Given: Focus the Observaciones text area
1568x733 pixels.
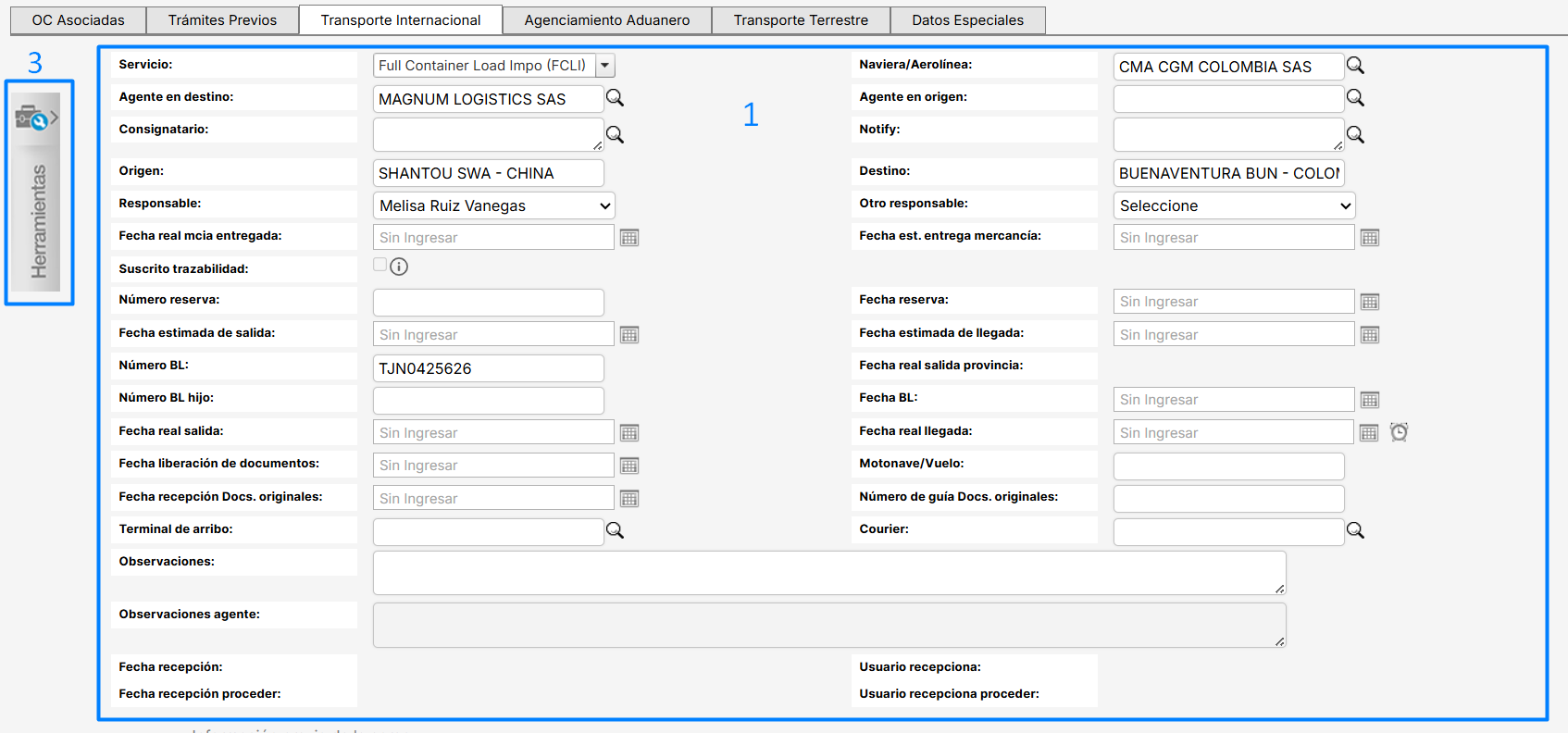Looking at the screenshot, I should [828, 573].
